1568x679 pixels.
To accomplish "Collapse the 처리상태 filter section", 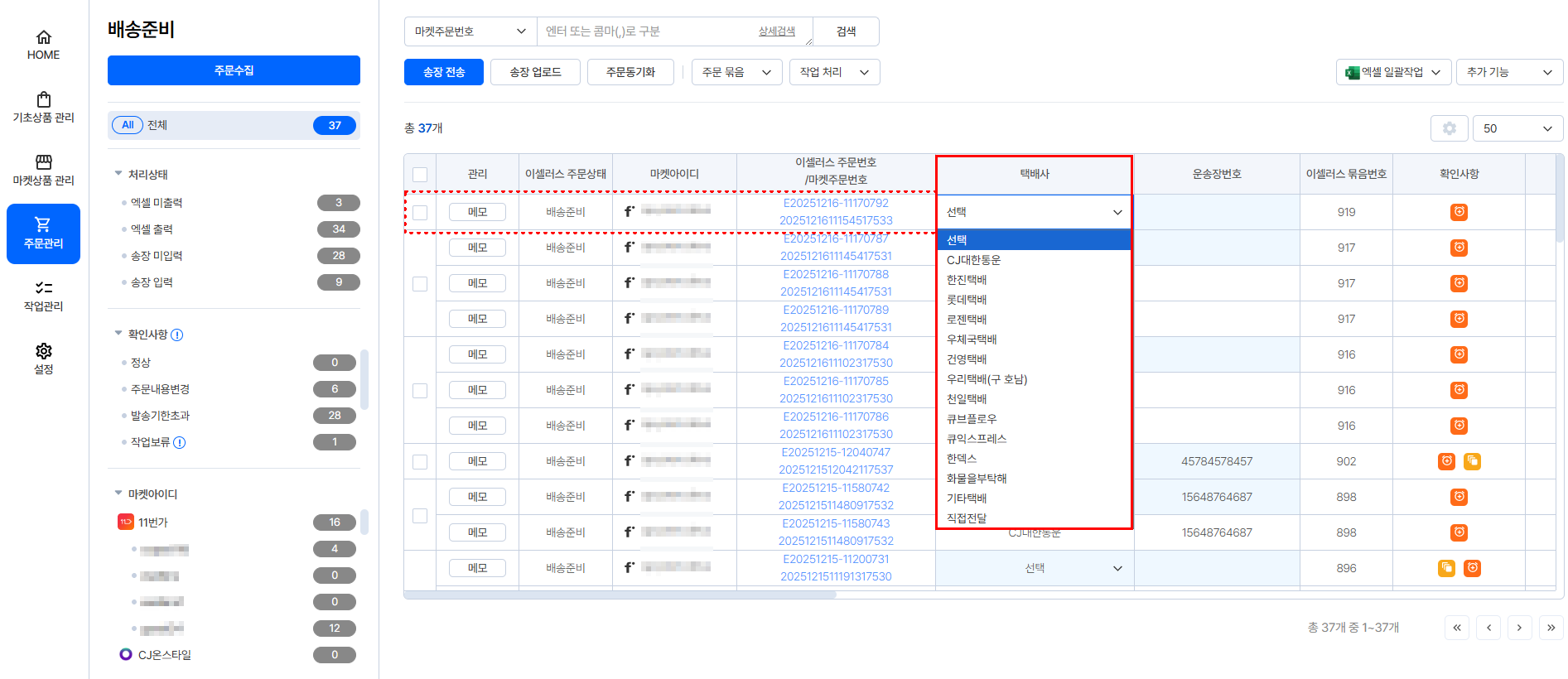I will tap(118, 174).
